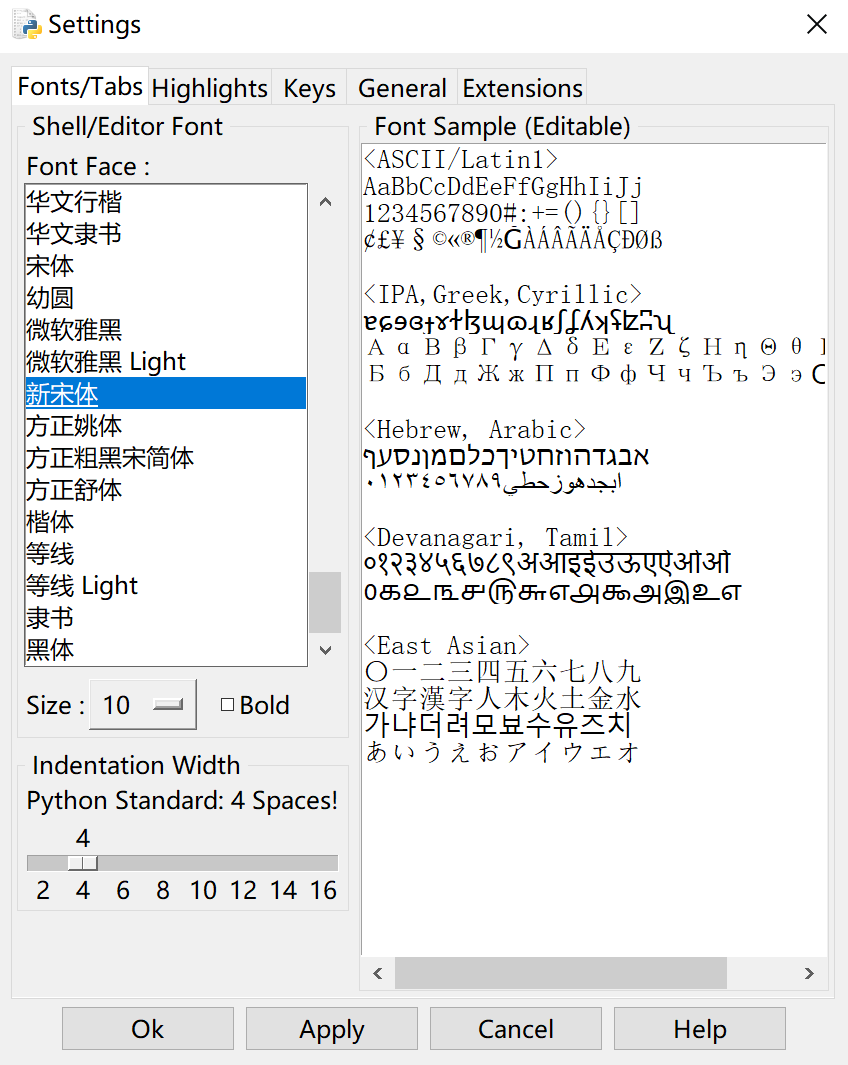Click the IPA, Greek, Cyrillic heading
Viewport: 848px width, 1065px height.
502,294
